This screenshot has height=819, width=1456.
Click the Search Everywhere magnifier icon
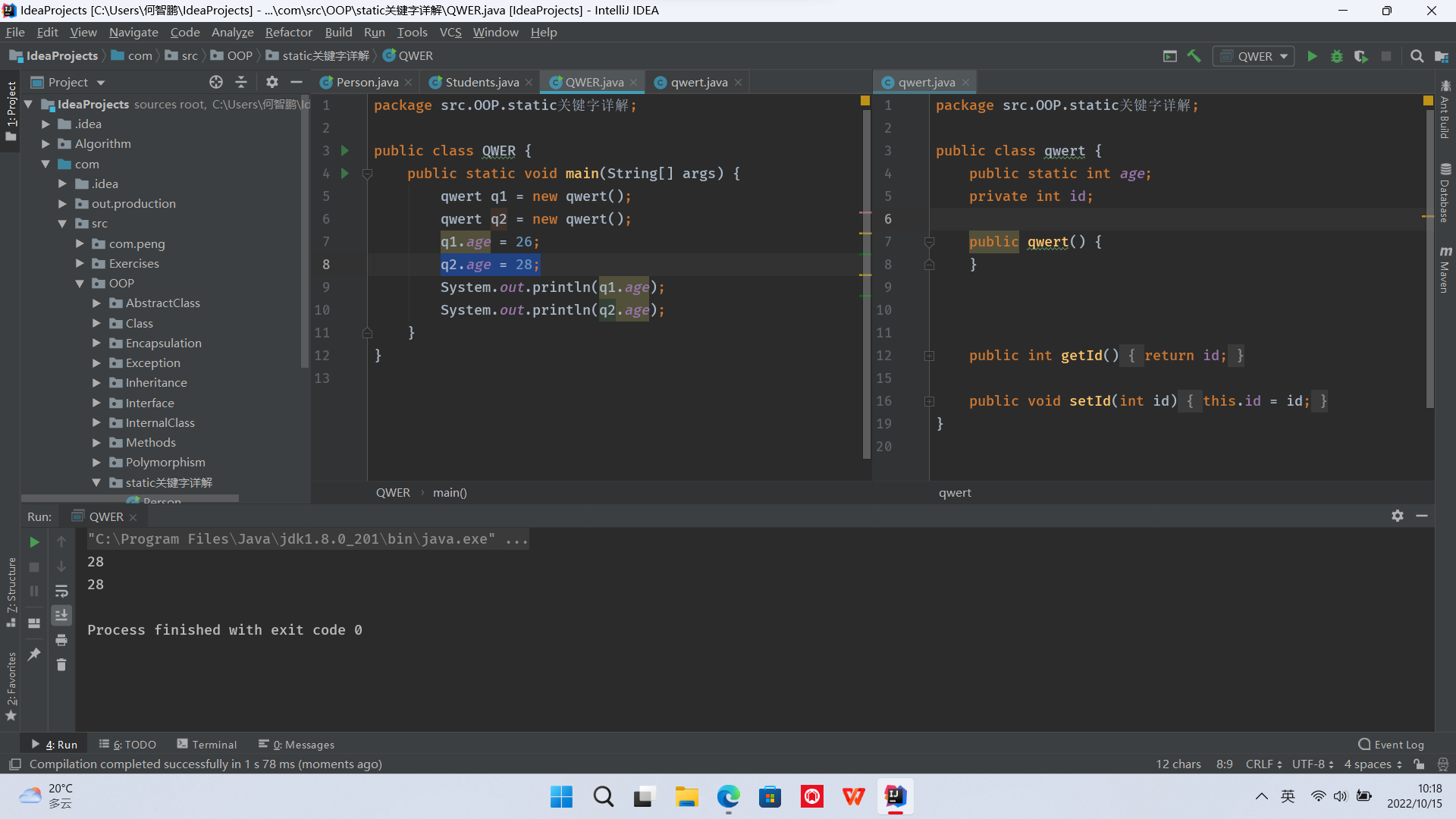1417,56
